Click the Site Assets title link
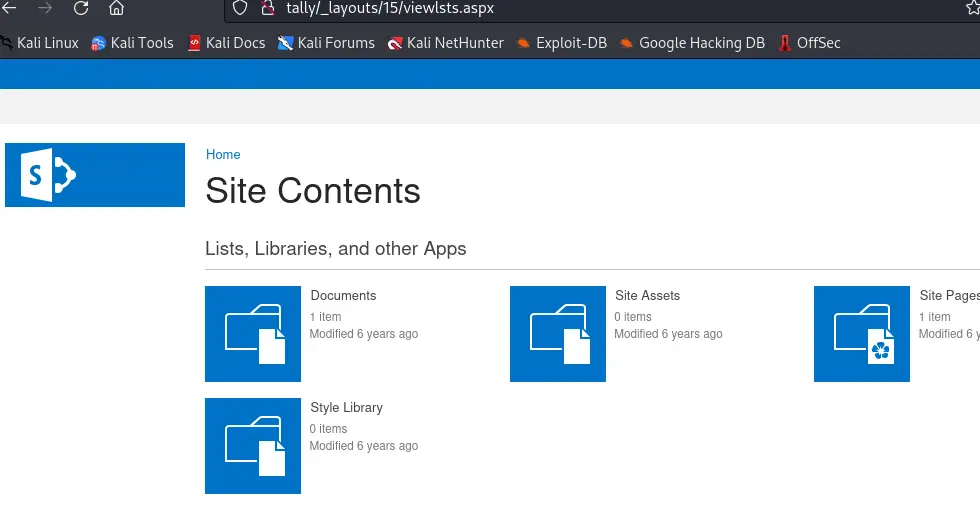This screenshot has width=980, height=528. tap(648, 296)
